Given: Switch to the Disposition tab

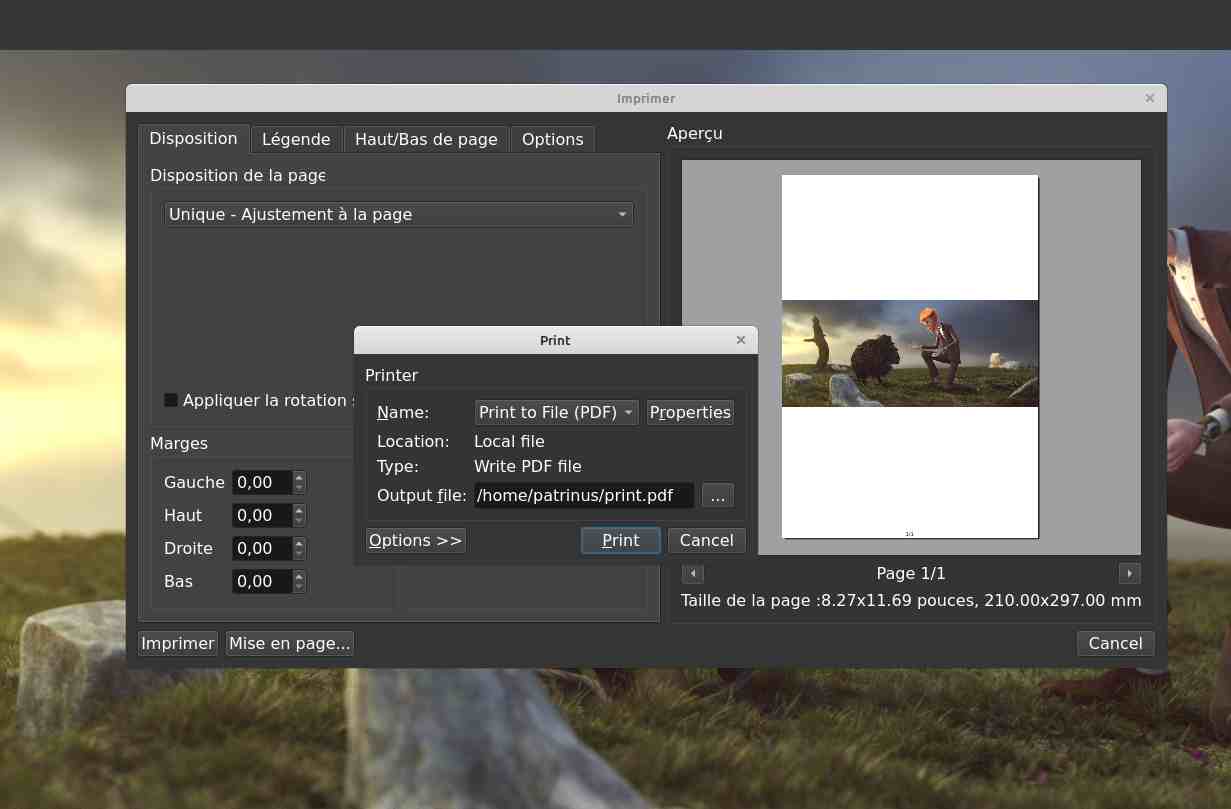Looking at the screenshot, I should pyautogui.click(x=193, y=139).
